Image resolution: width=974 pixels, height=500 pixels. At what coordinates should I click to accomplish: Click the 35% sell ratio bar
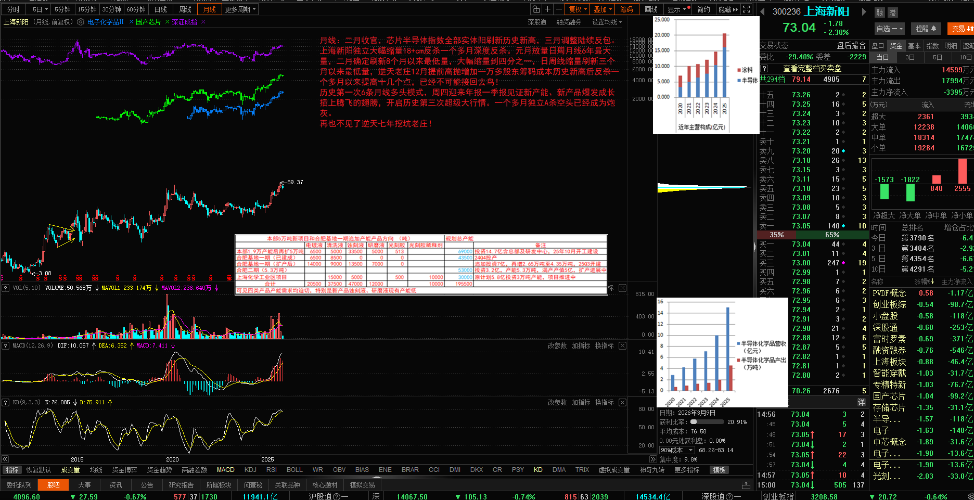(x=776, y=235)
